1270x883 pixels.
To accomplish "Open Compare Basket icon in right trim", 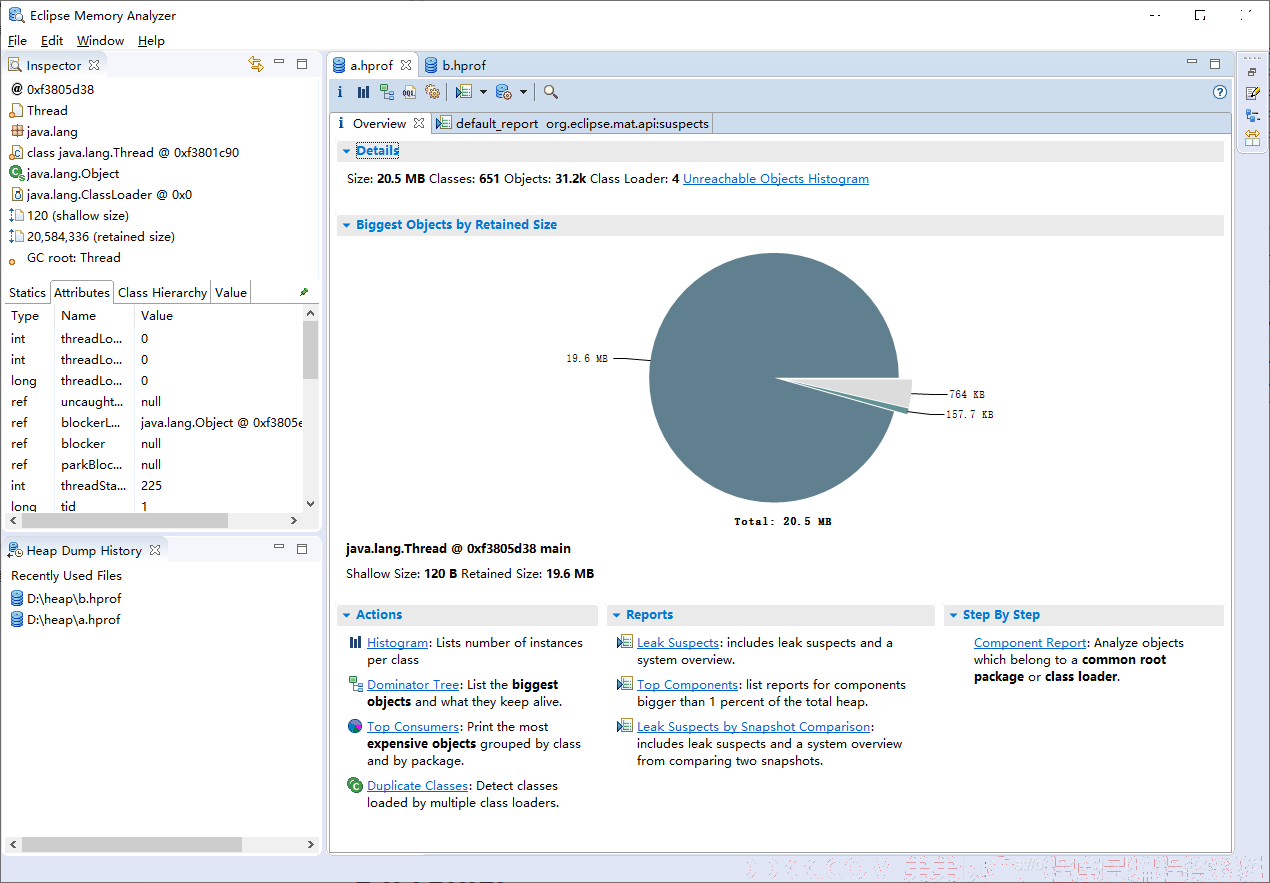I will 1252,137.
